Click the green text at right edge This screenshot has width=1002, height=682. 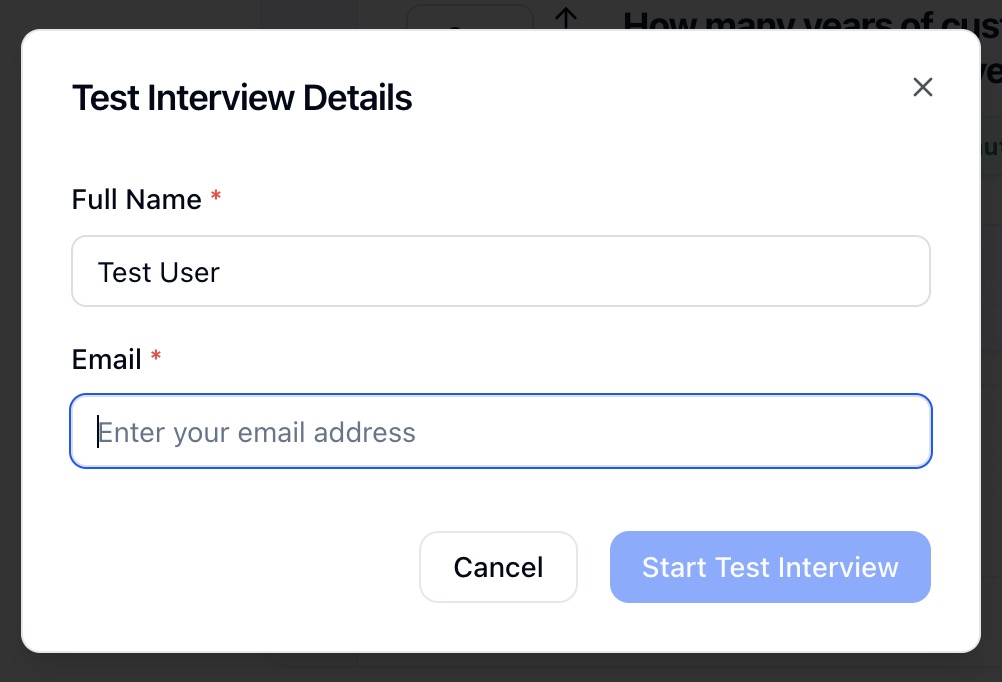[990, 148]
